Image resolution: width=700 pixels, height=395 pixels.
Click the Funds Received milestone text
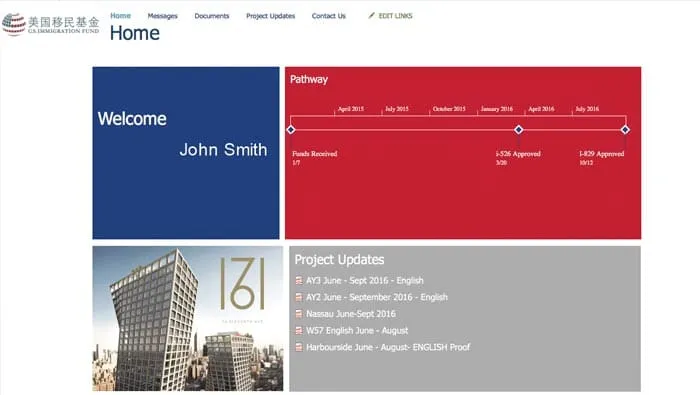pyautogui.click(x=315, y=154)
